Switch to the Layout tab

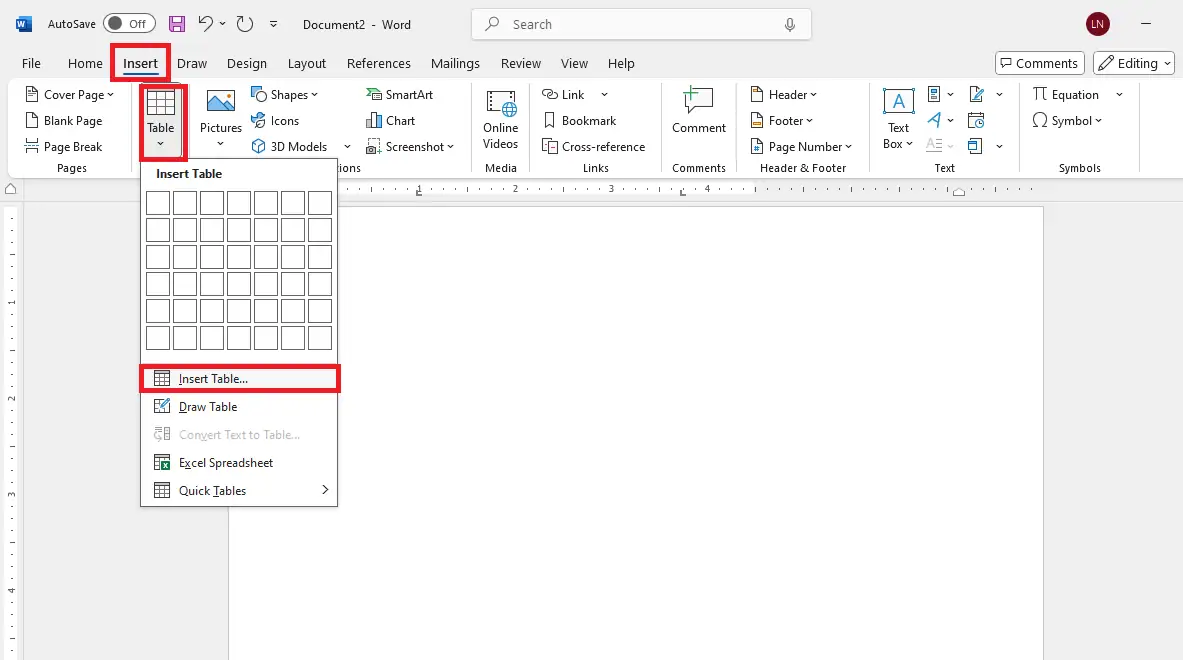point(307,63)
